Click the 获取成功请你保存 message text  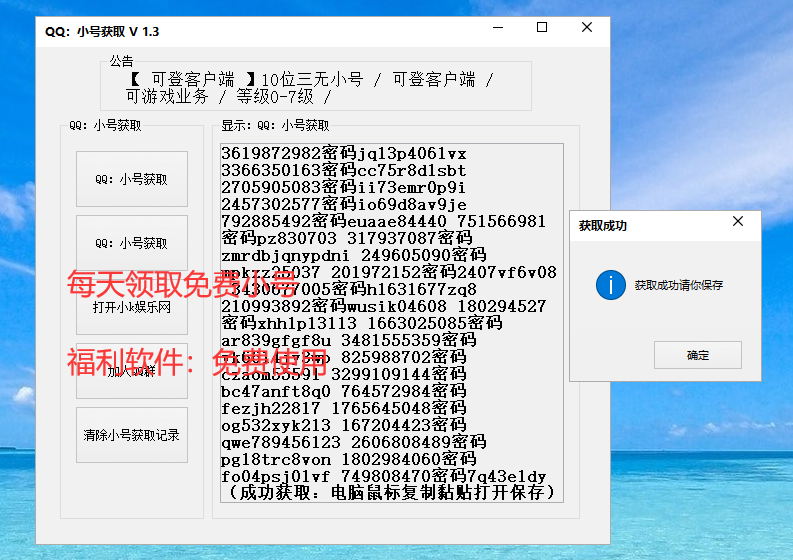click(x=679, y=285)
